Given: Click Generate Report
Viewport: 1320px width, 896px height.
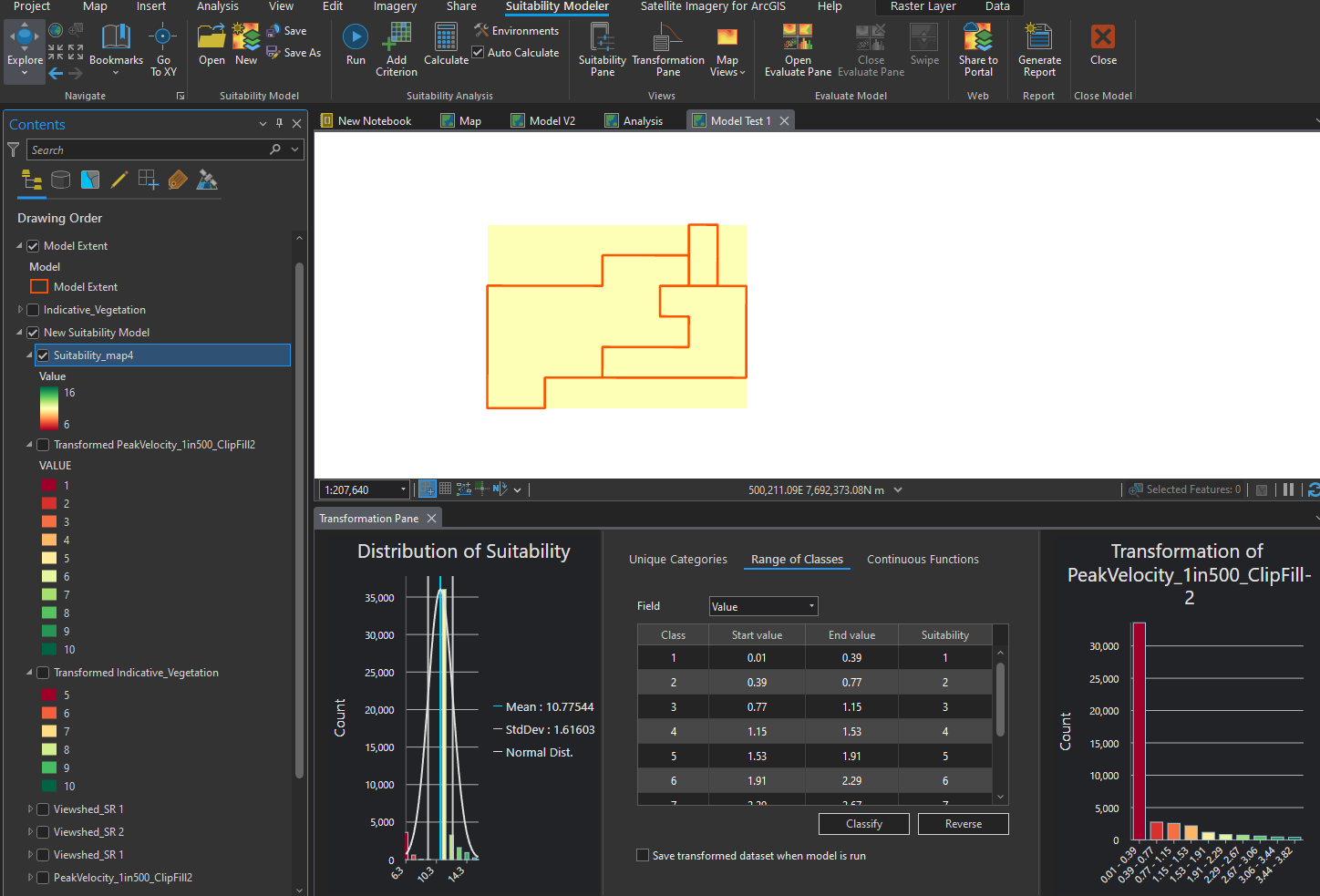Looking at the screenshot, I should tap(1039, 50).
